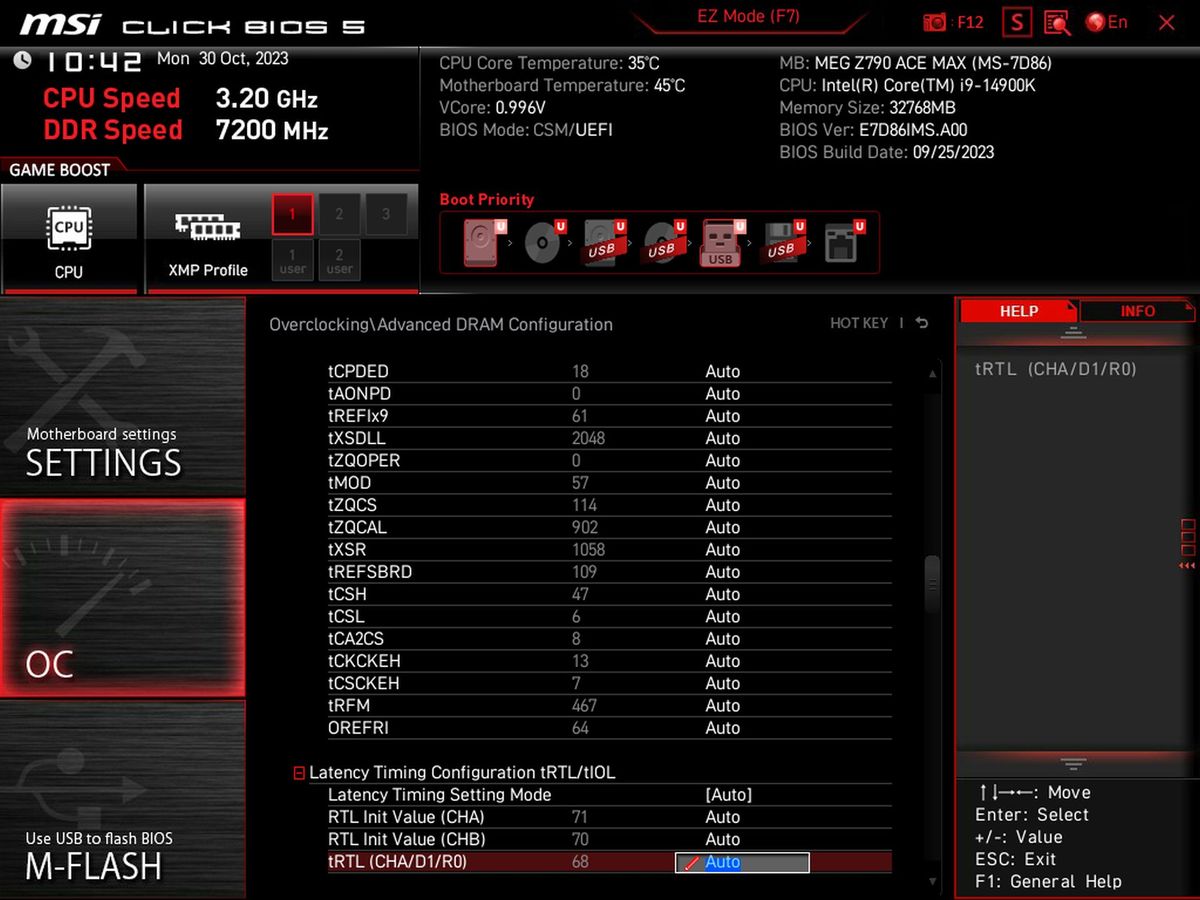Select the tZQCAL row
This screenshot has height=900, width=1200.
(610, 527)
